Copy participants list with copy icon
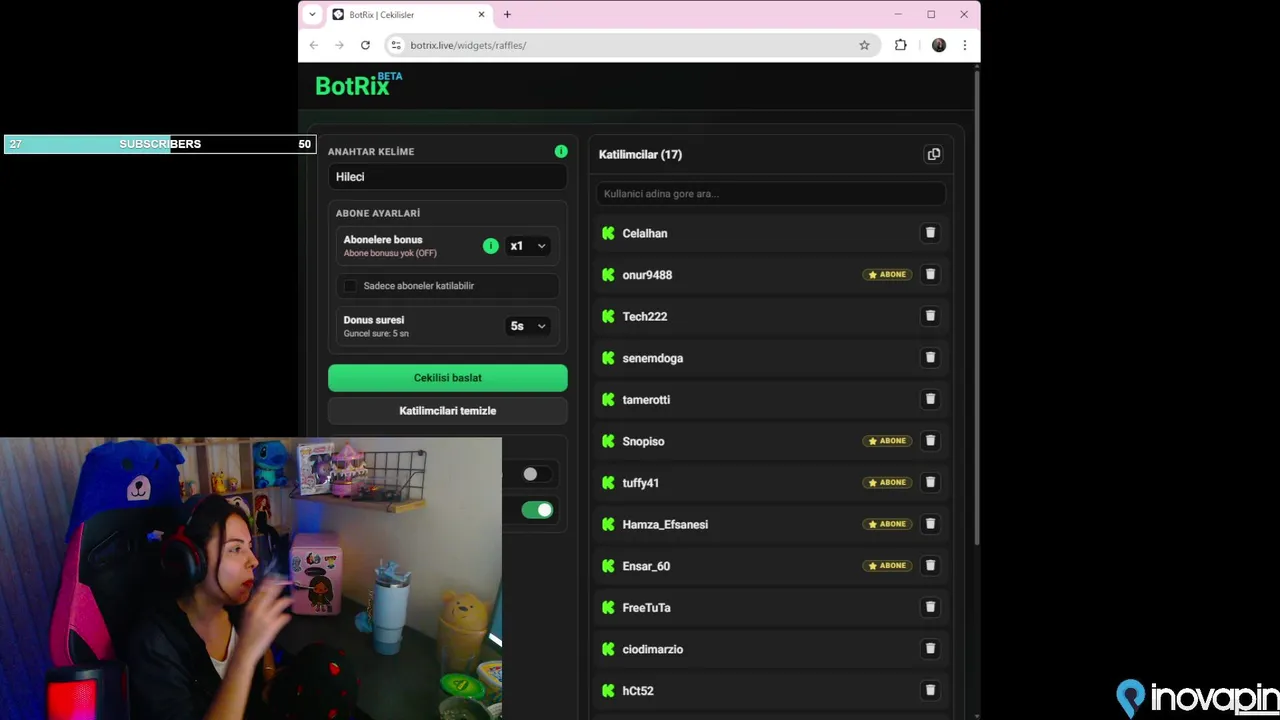The image size is (1280, 720). pyautogui.click(x=934, y=154)
